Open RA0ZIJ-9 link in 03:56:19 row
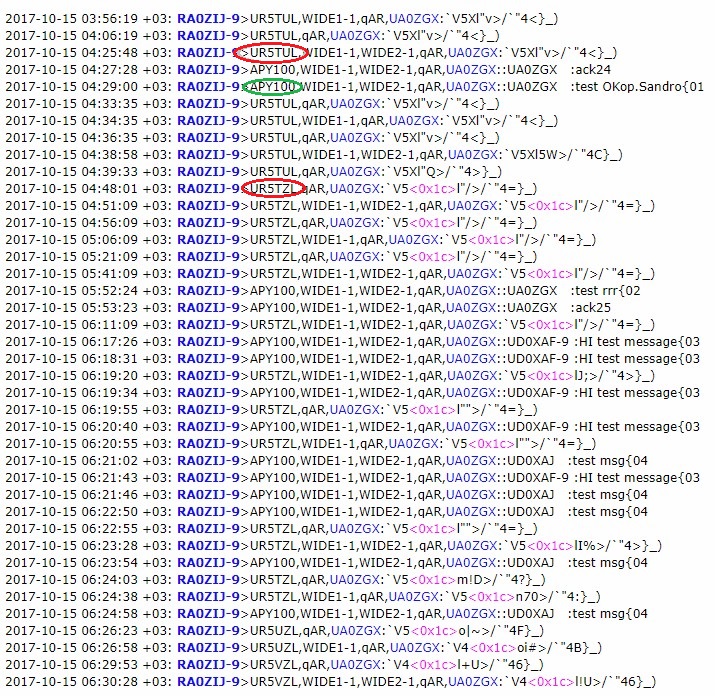 pos(207,16)
